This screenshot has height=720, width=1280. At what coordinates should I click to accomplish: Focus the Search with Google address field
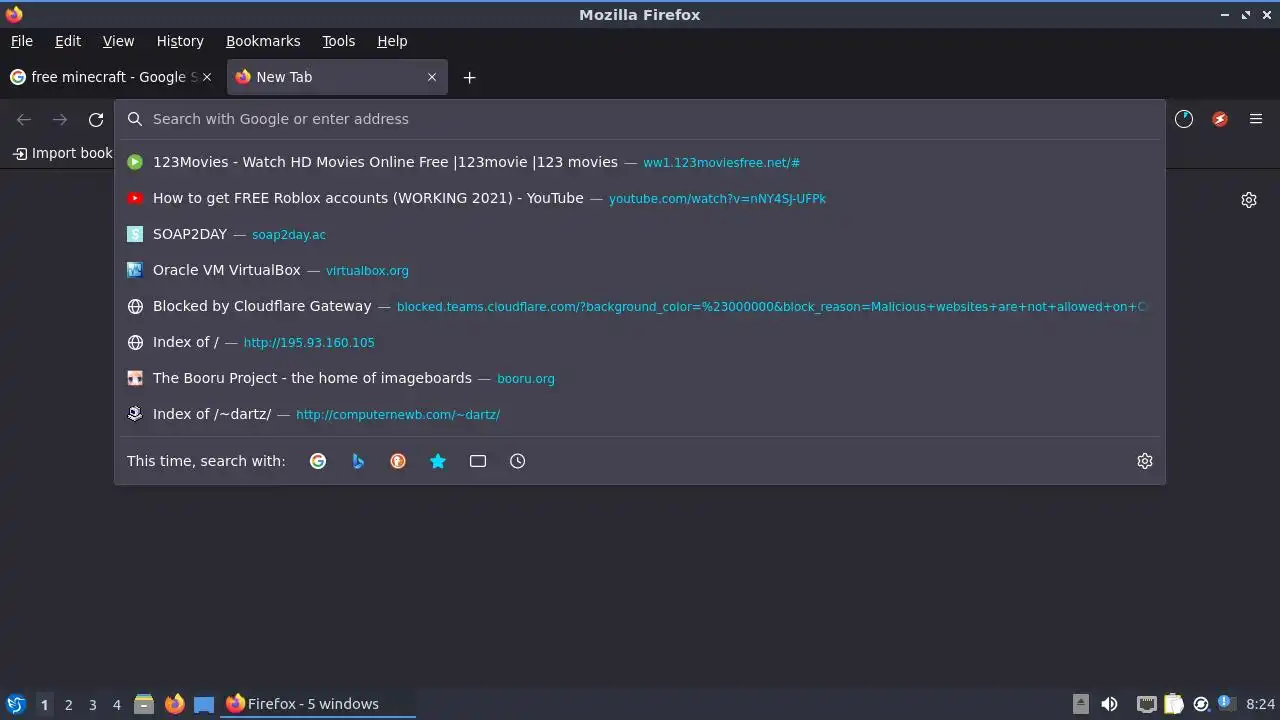click(x=640, y=119)
